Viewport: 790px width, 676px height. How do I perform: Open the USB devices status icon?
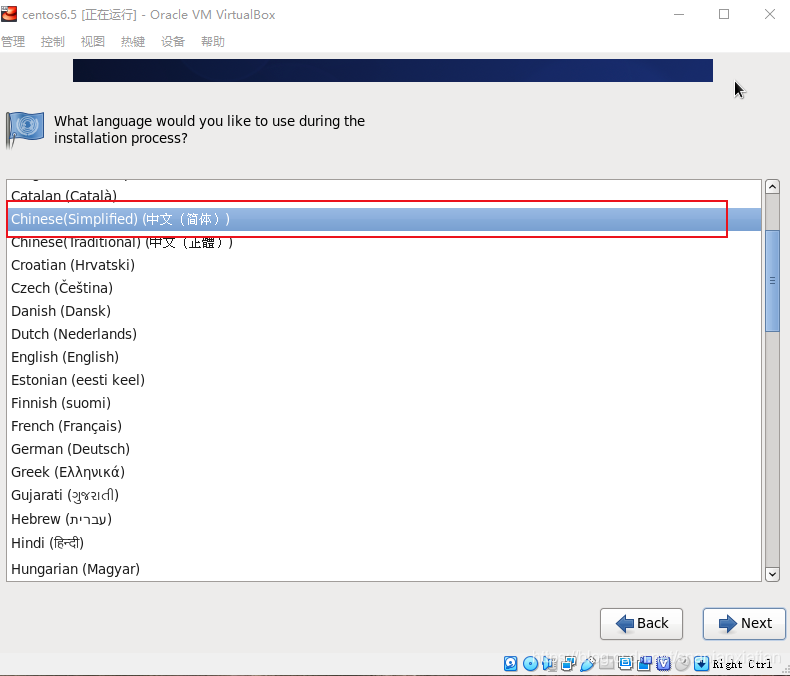click(587, 663)
